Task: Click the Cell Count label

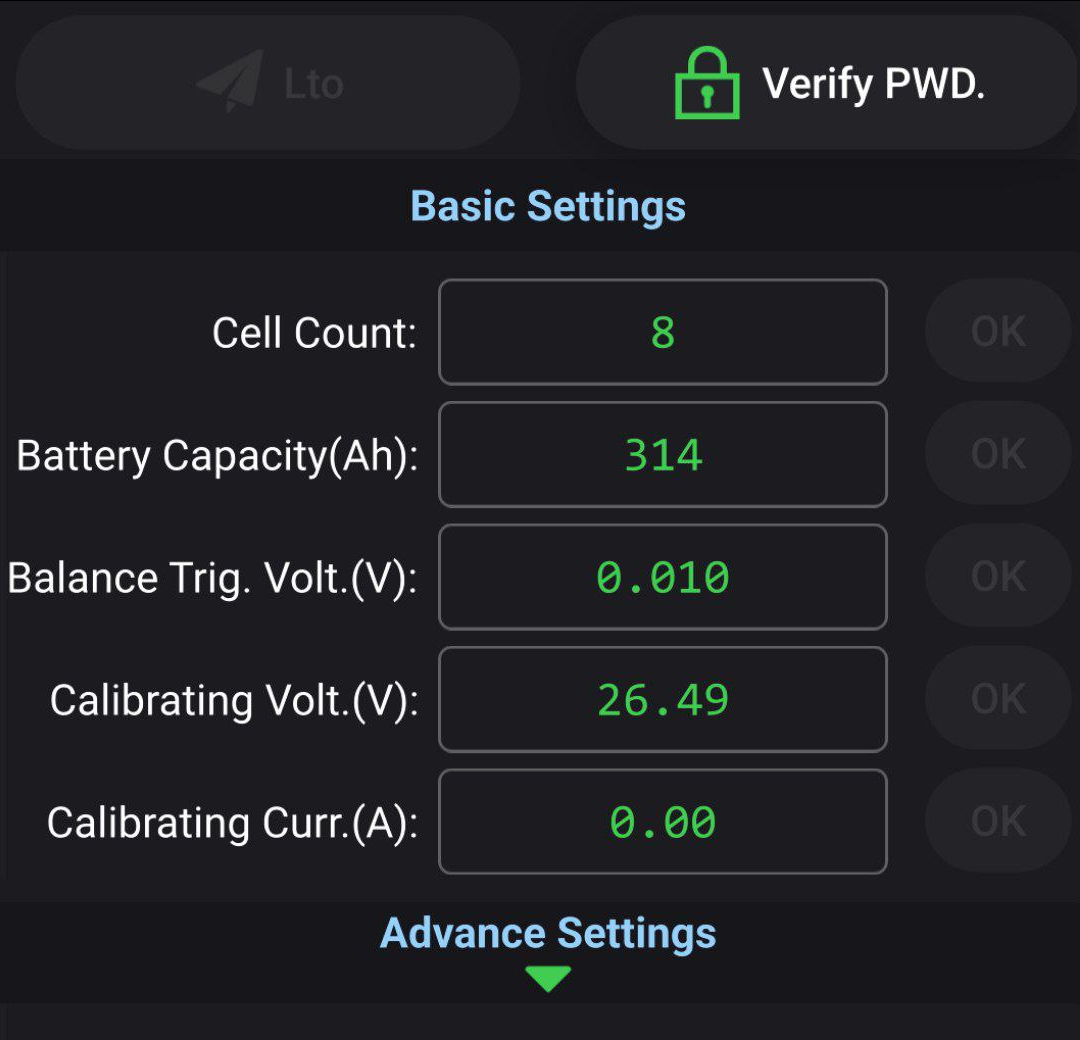Action: click(x=314, y=333)
